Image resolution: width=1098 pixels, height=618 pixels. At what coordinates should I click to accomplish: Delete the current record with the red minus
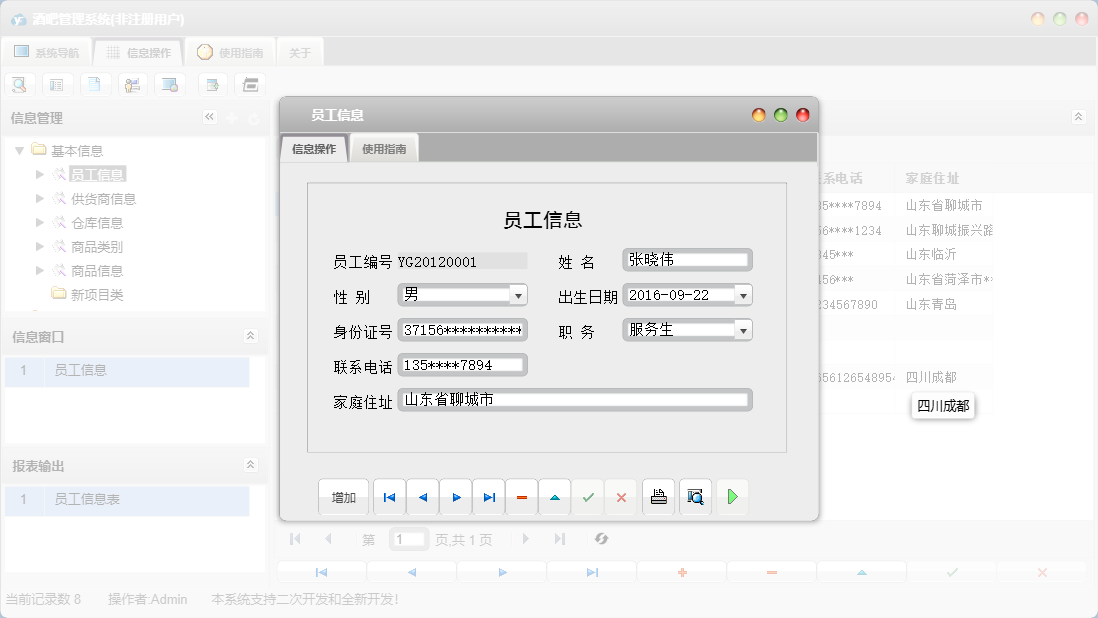[x=521, y=496]
